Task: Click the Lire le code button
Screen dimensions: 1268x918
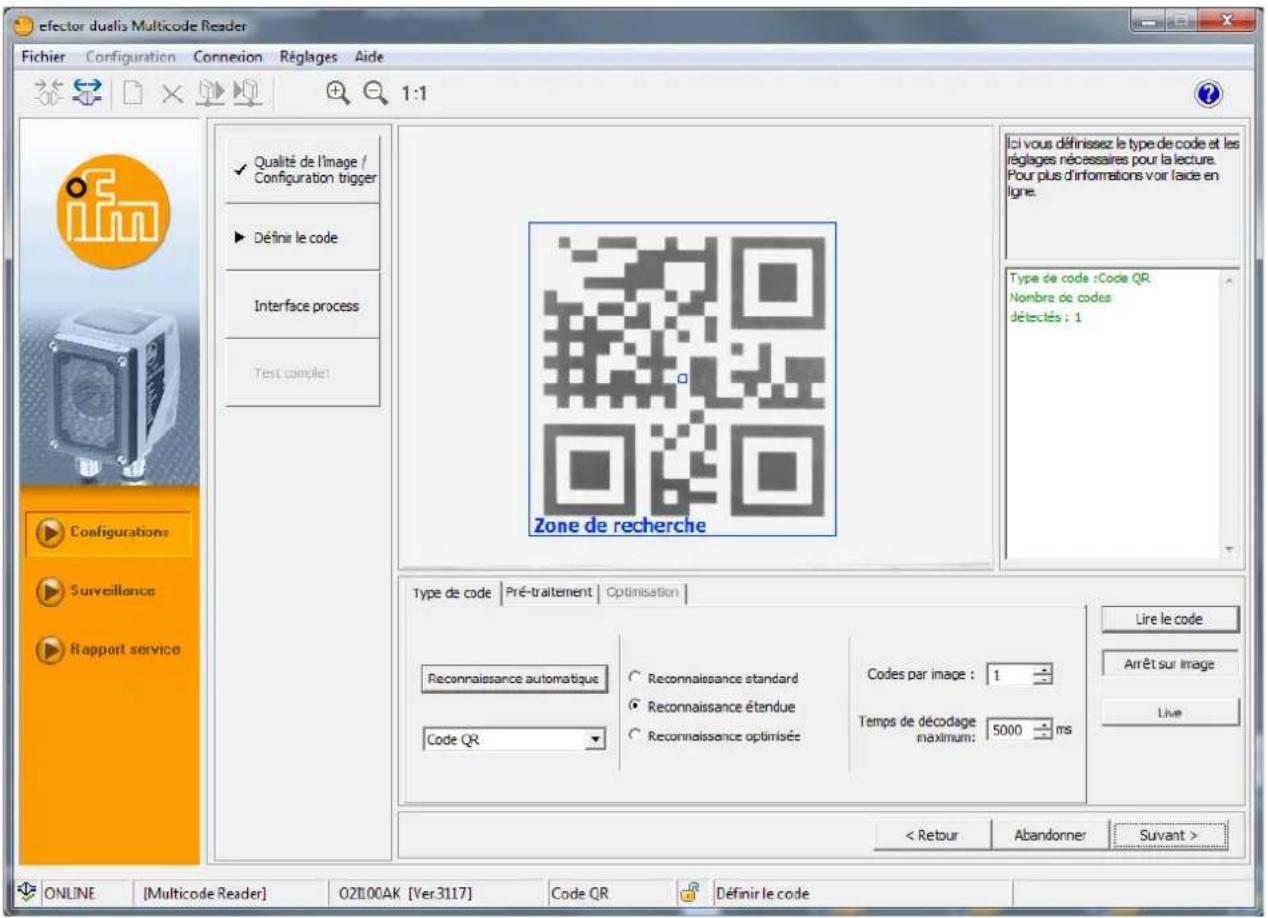Action: click(x=1169, y=619)
